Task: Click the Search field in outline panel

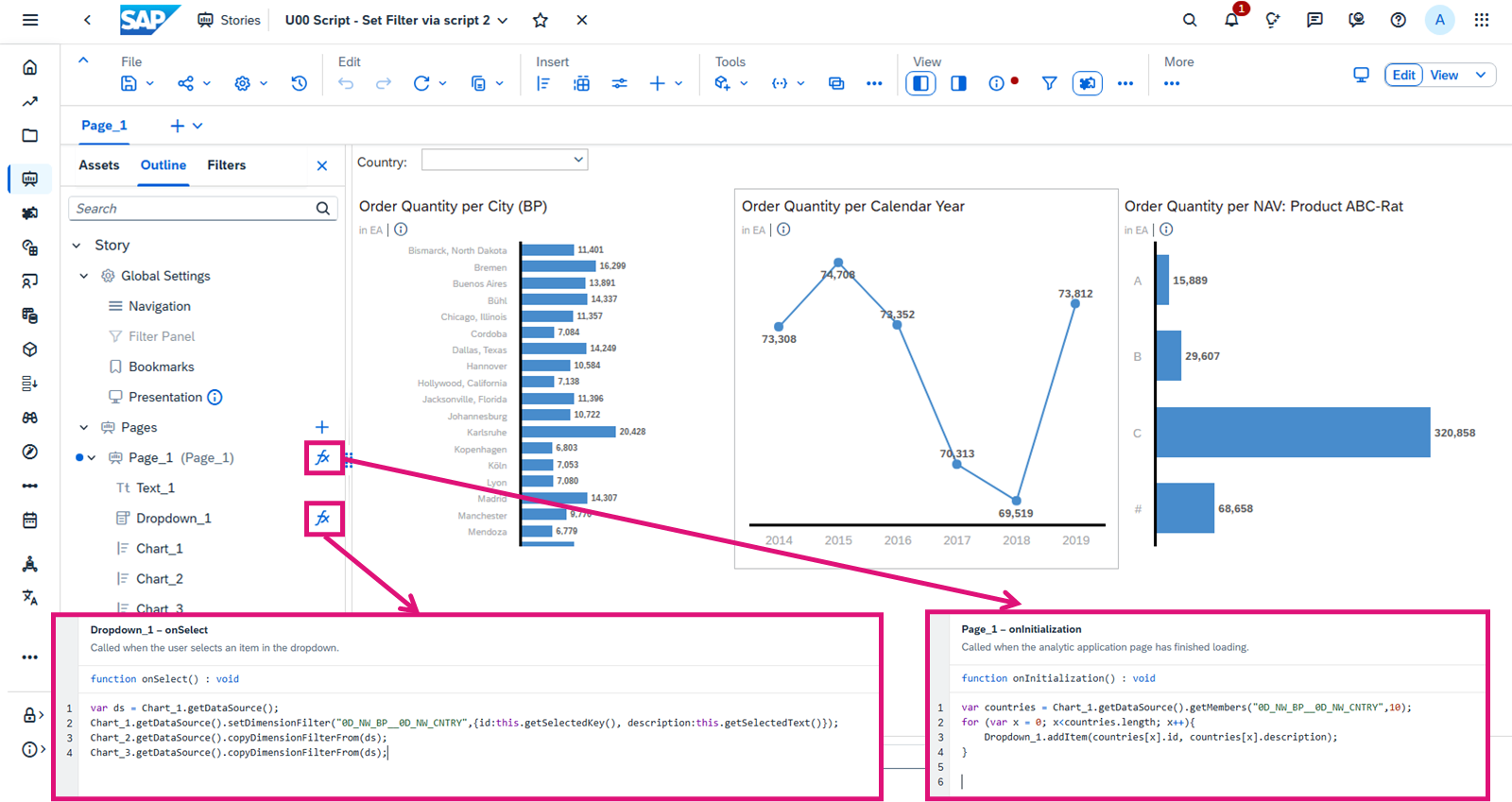Action: coord(203,209)
